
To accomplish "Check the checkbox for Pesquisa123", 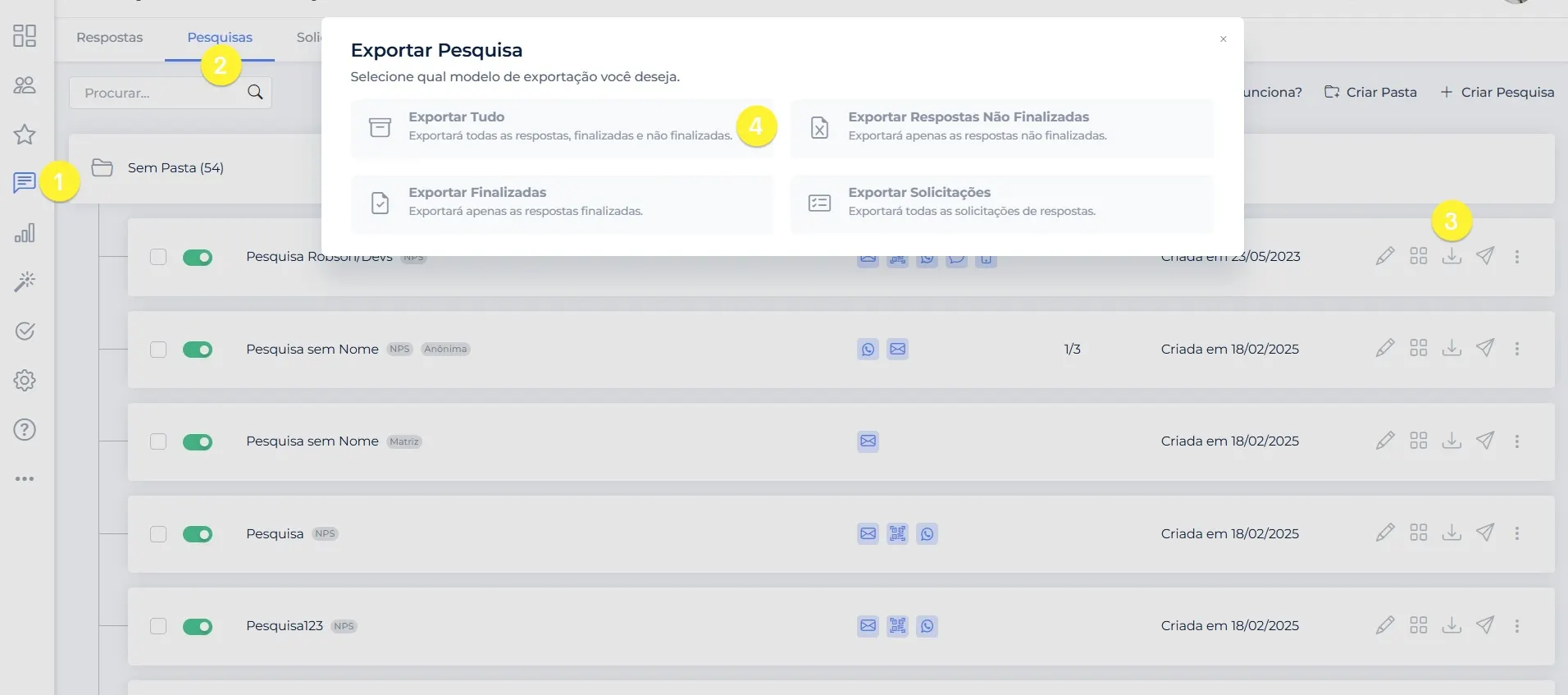I will pos(158,626).
